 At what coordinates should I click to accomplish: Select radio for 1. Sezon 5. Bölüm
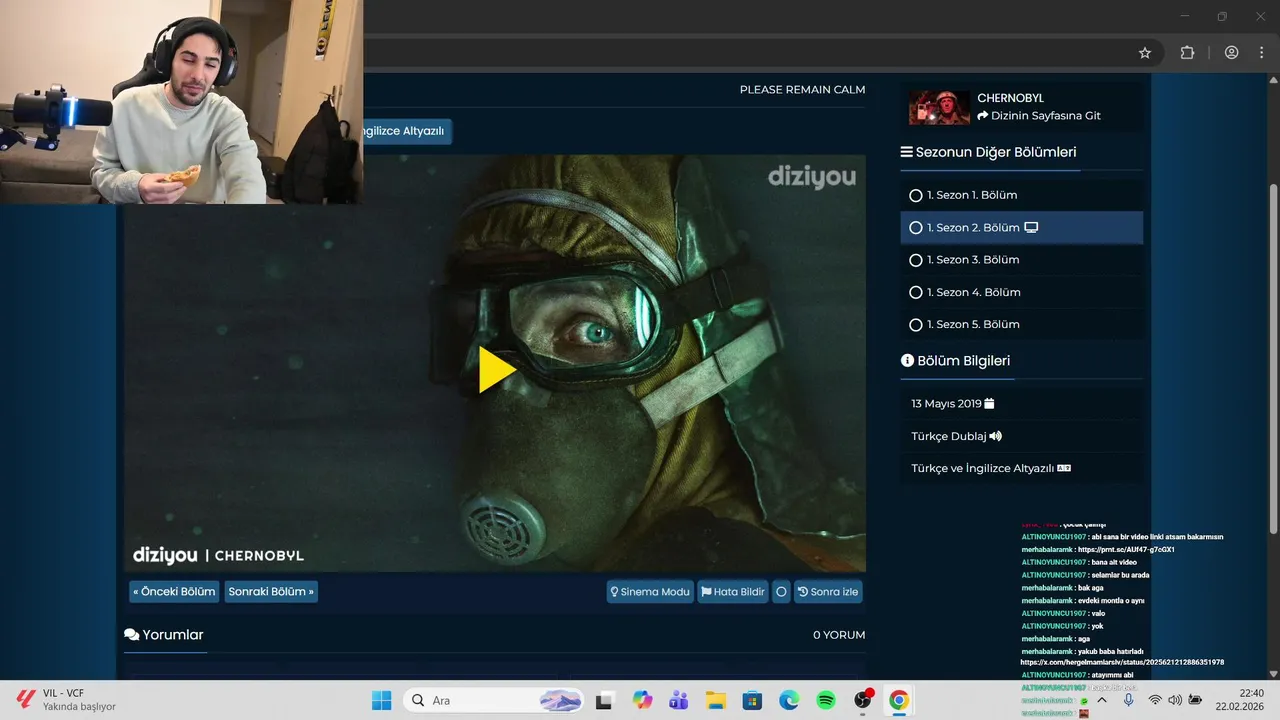[x=915, y=325]
